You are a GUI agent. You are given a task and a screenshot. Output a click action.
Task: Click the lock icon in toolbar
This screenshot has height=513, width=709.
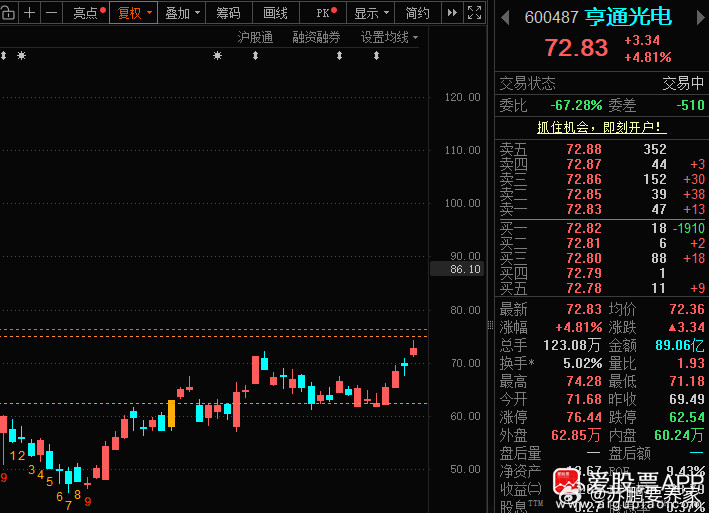[8, 13]
